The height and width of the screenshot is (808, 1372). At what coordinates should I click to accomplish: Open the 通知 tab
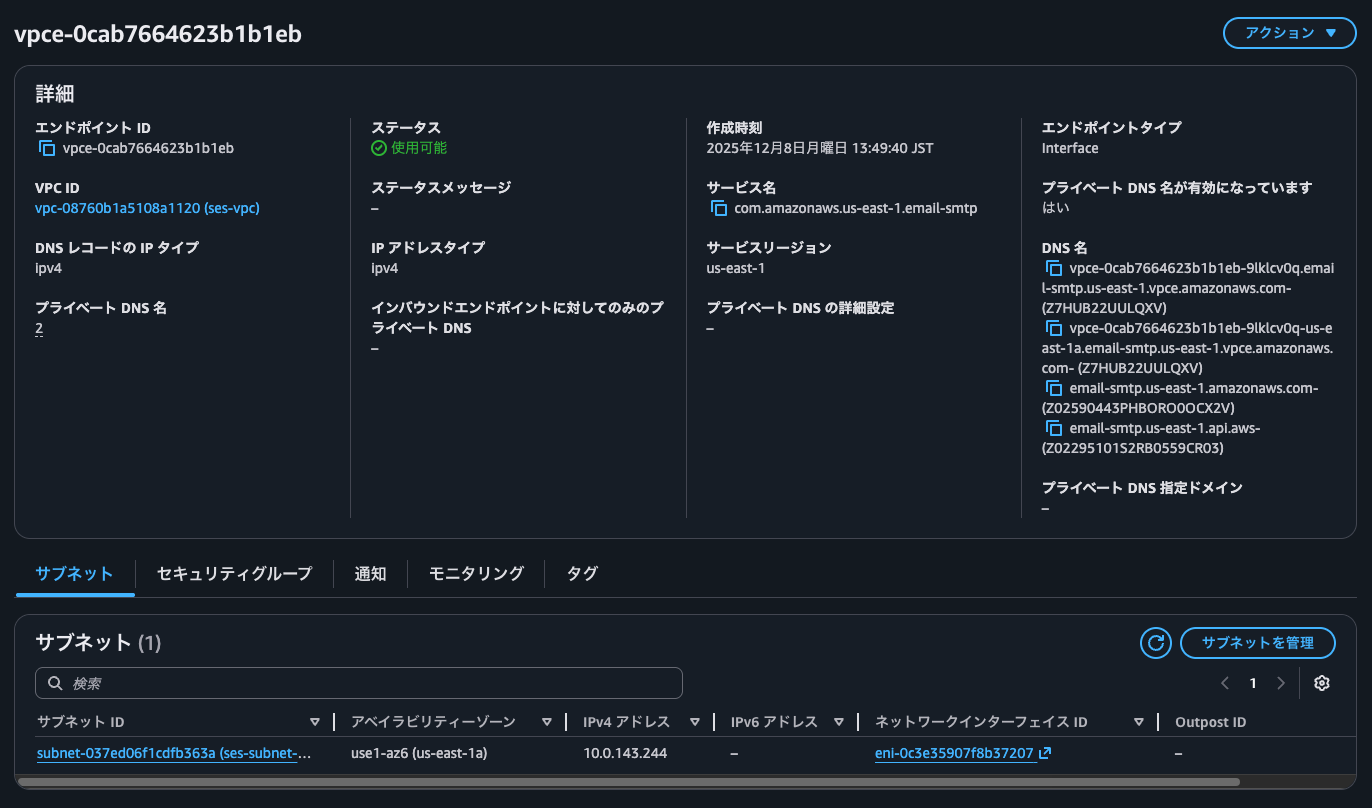click(x=370, y=573)
